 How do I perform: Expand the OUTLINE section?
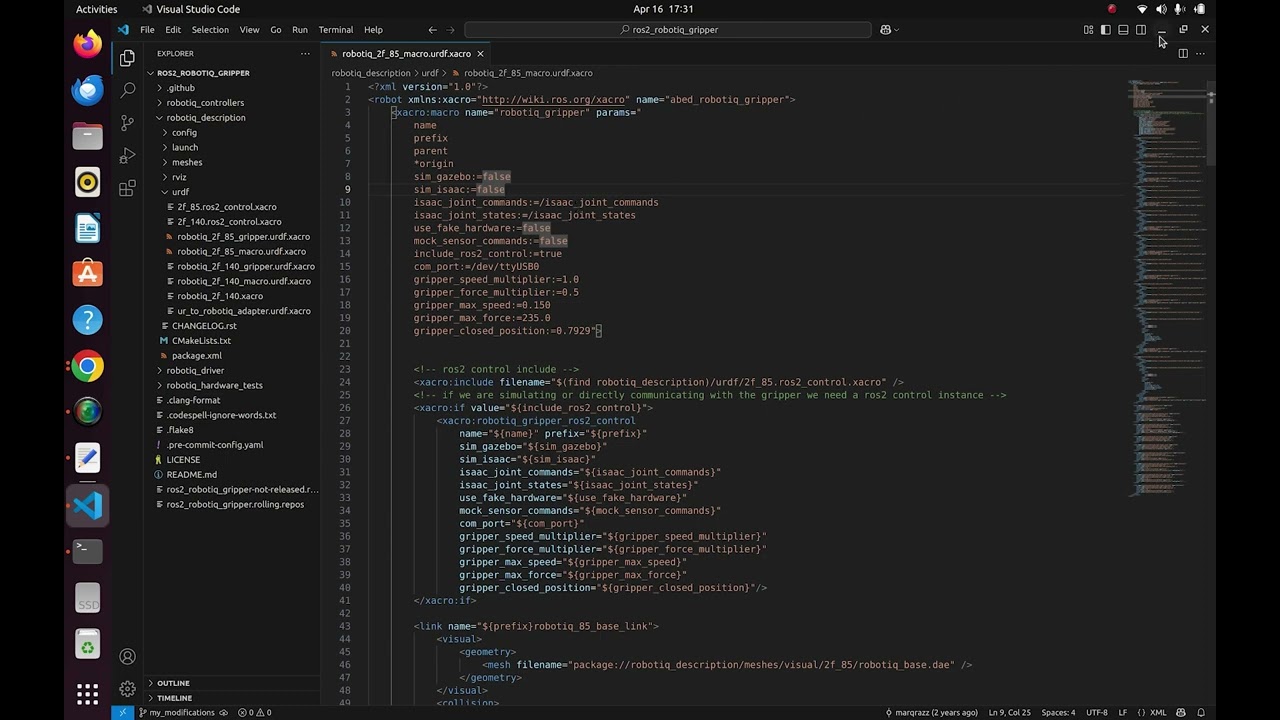(173, 683)
